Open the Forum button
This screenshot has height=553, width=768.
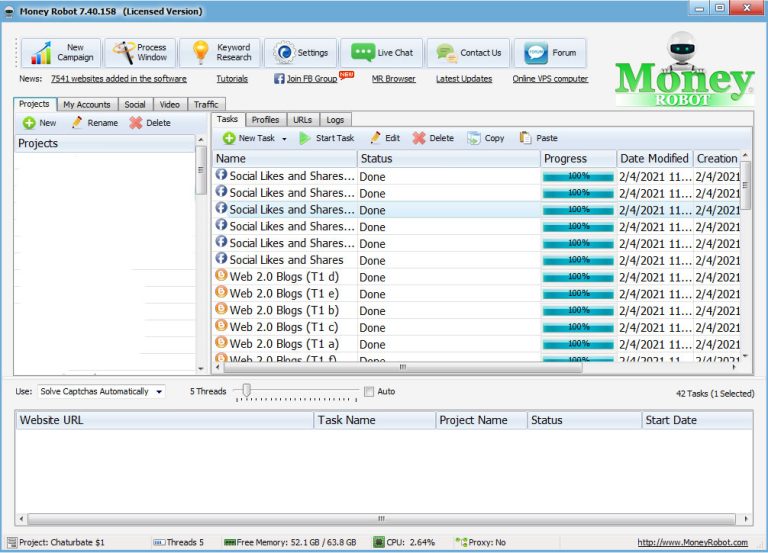pyautogui.click(x=550, y=53)
